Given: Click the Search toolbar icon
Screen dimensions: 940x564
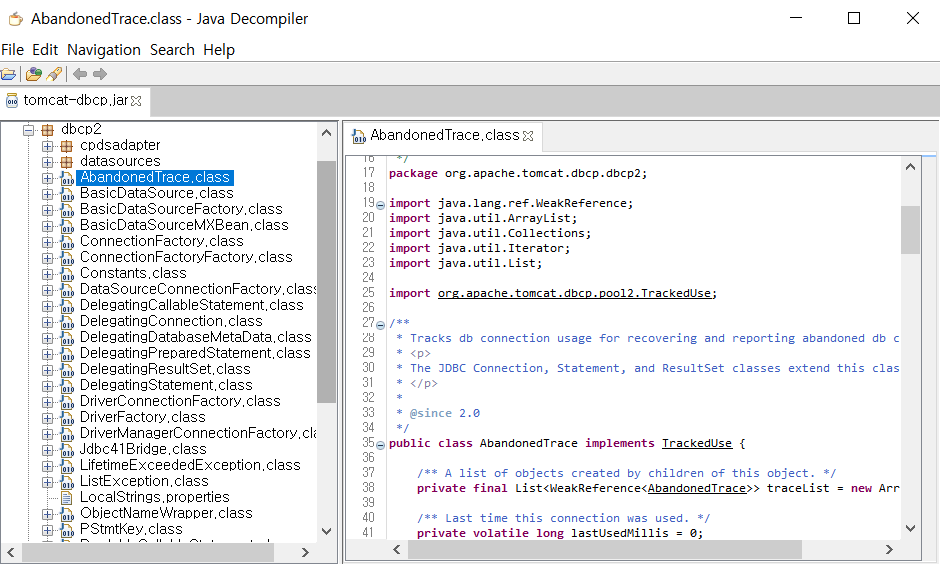Looking at the screenshot, I should 54,74.
